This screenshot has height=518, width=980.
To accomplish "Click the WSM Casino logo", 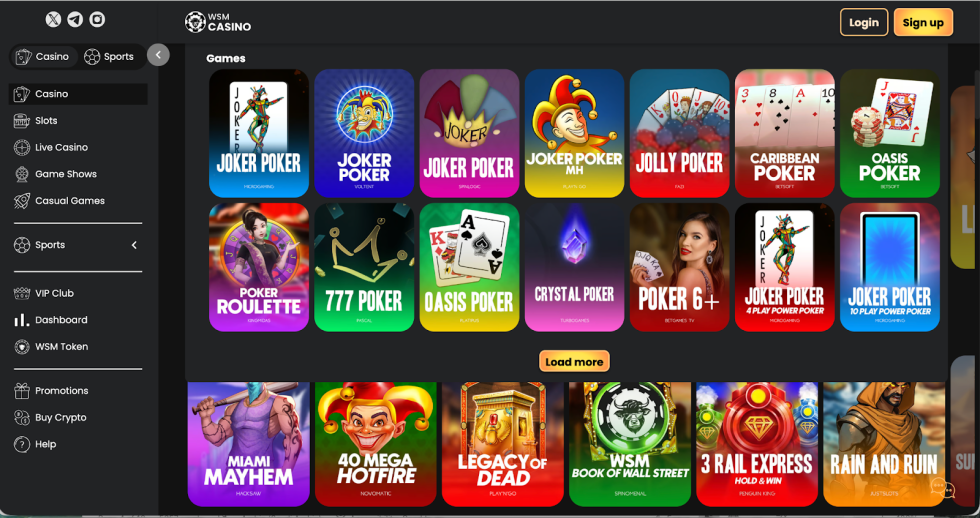I will (218, 22).
